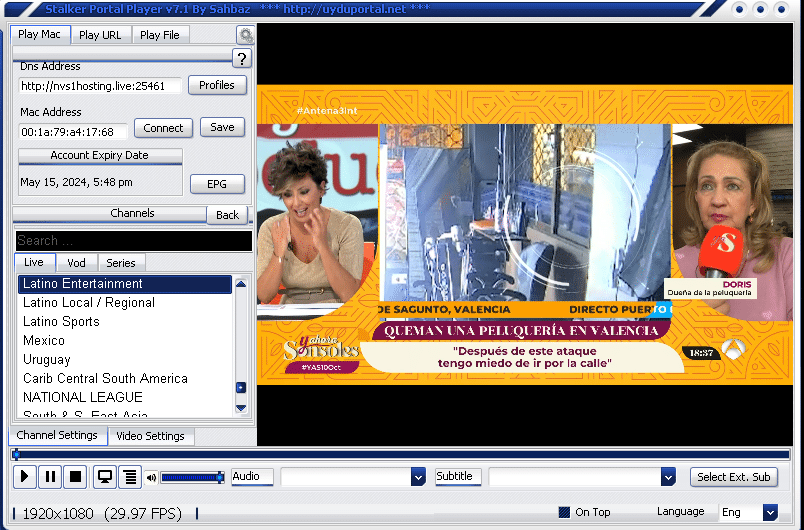The width and height of the screenshot is (804, 530).
Task: Stop the video with the stop button
Action: 75,477
